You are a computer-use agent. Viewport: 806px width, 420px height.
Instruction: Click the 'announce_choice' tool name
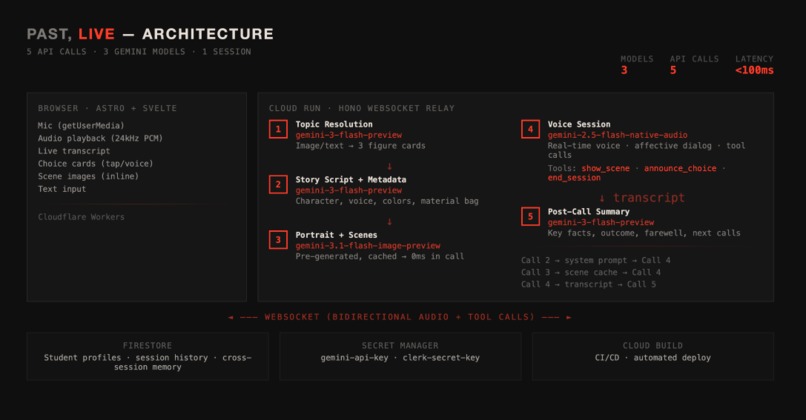680,168
